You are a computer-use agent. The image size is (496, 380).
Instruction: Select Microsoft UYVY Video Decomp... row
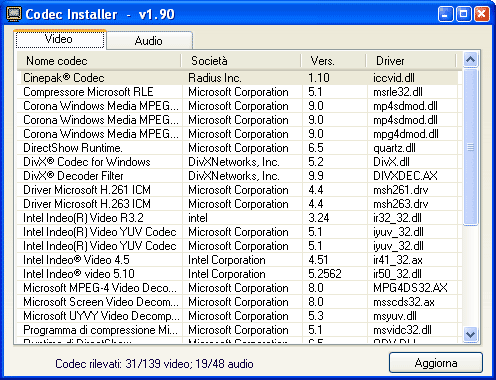[239, 316]
